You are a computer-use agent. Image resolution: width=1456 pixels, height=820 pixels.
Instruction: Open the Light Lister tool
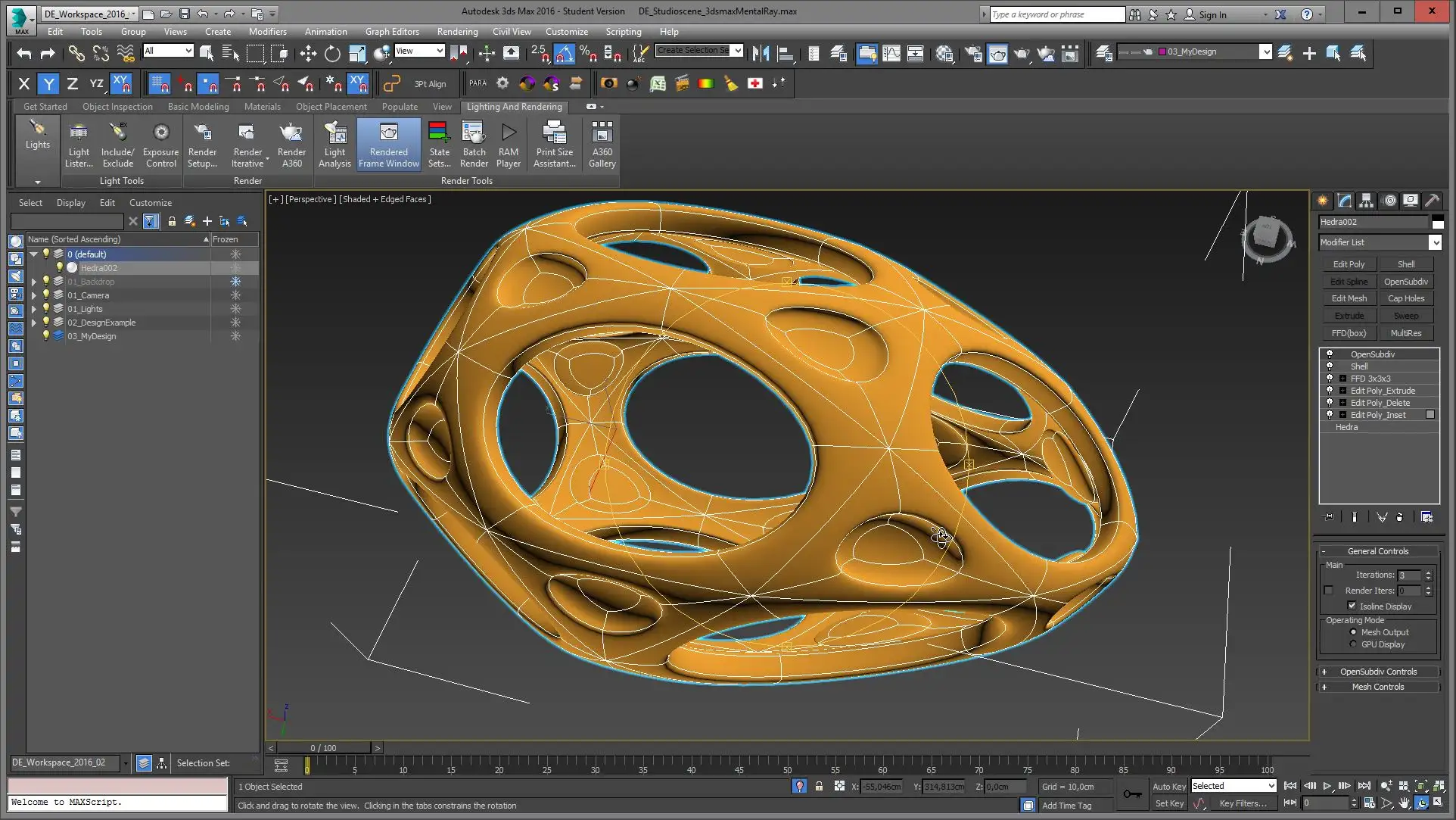tap(79, 145)
